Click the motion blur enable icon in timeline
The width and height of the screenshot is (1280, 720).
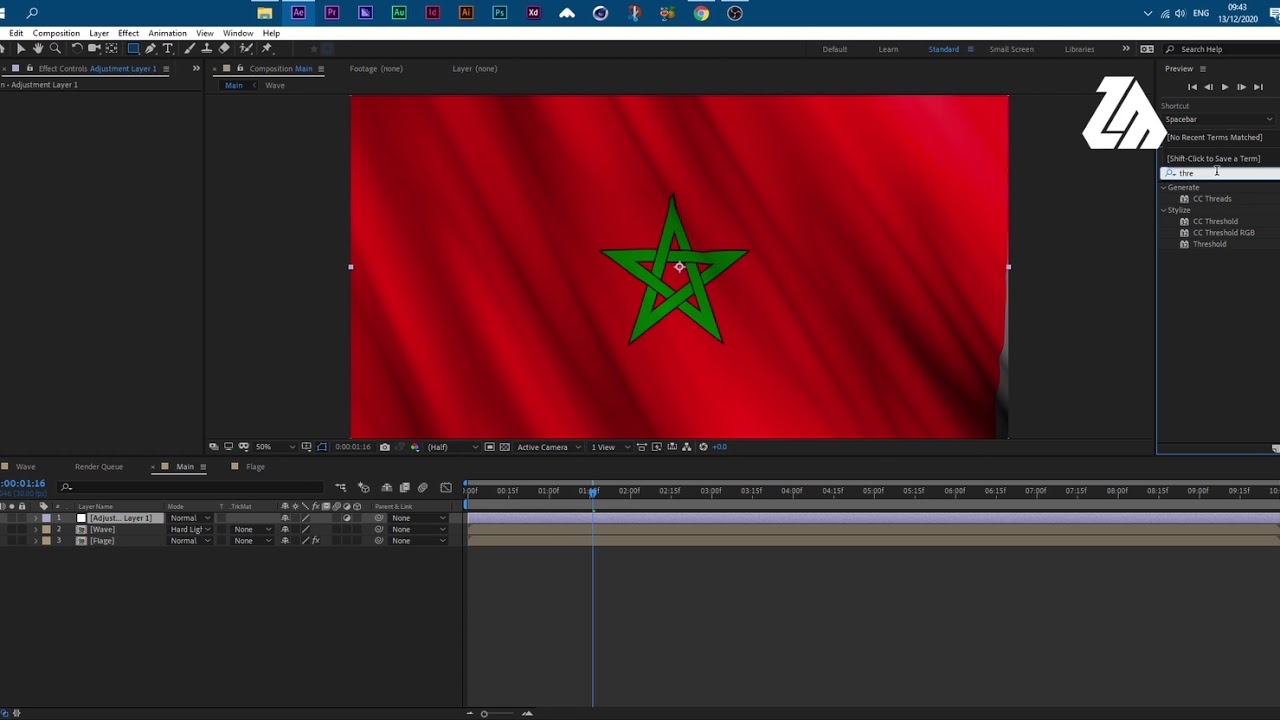coord(422,487)
